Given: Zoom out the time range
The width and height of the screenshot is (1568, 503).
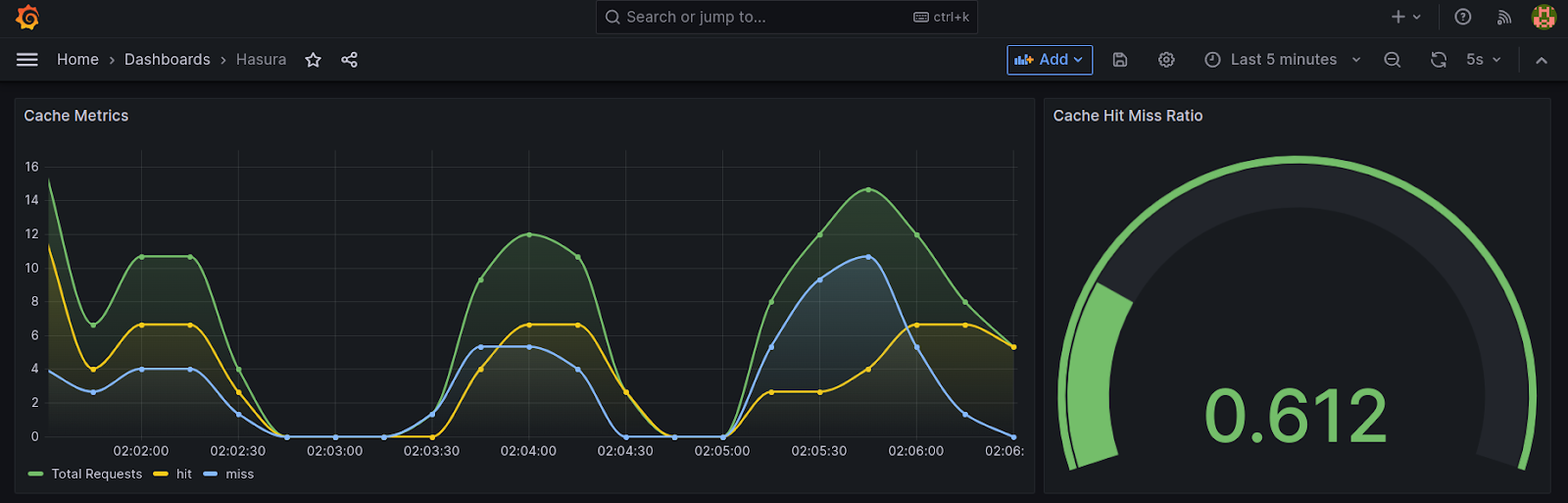Looking at the screenshot, I should (1392, 60).
